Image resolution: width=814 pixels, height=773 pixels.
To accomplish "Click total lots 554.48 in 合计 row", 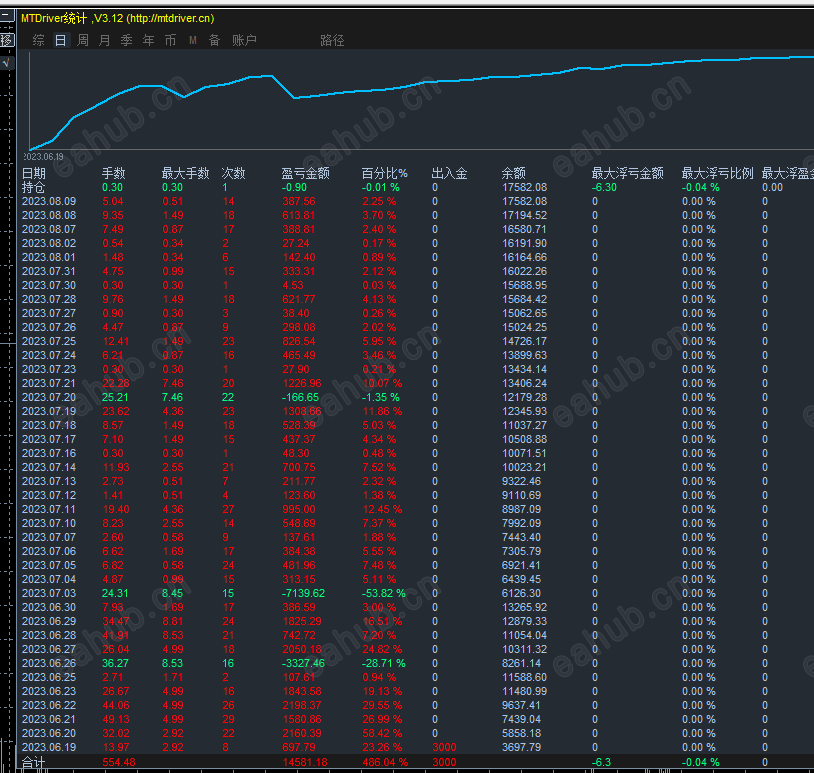I will coord(119,763).
